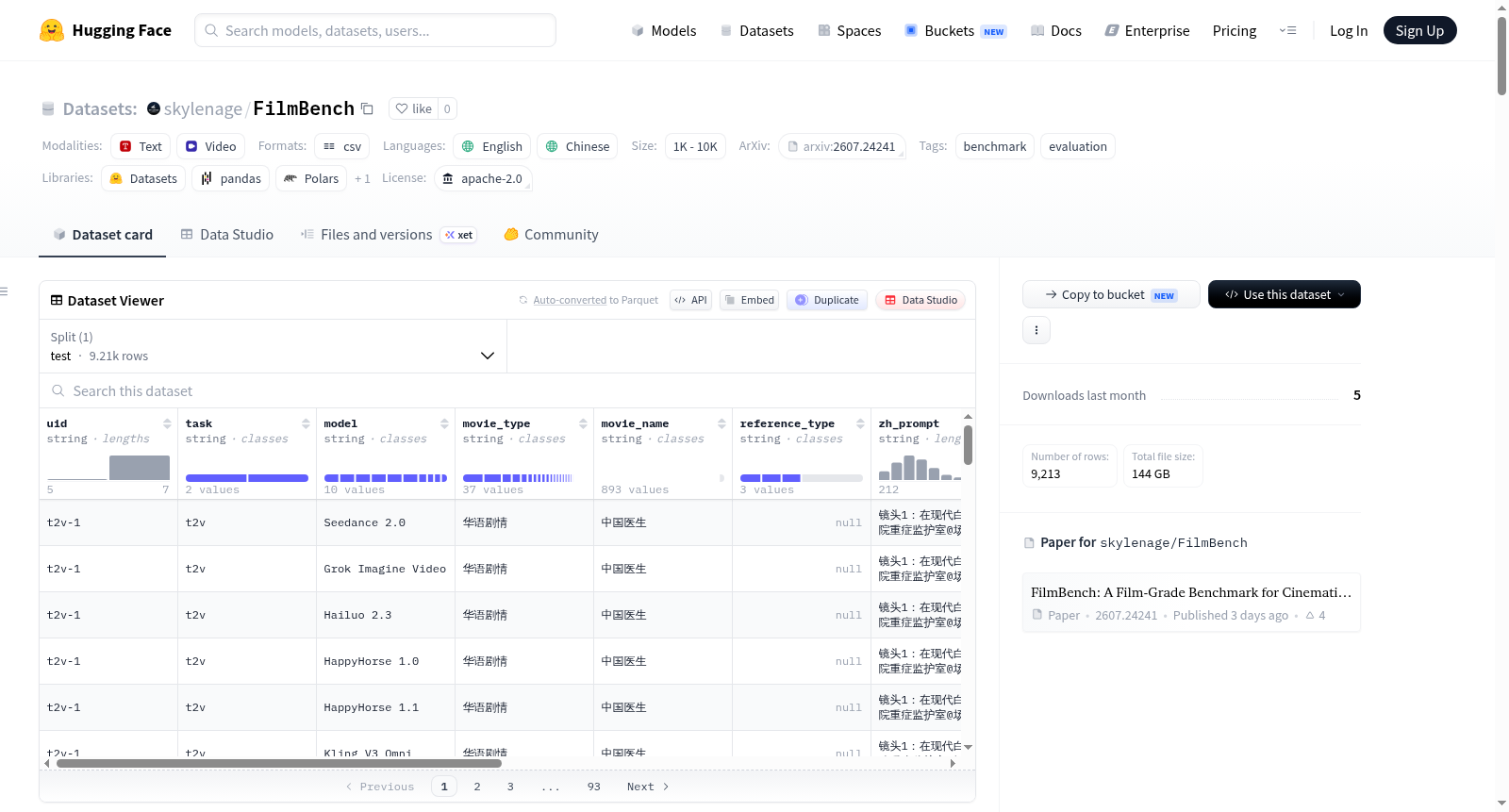Sort the movie_type column using its sort arrows
1509x812 pixels.
[583, 423]
